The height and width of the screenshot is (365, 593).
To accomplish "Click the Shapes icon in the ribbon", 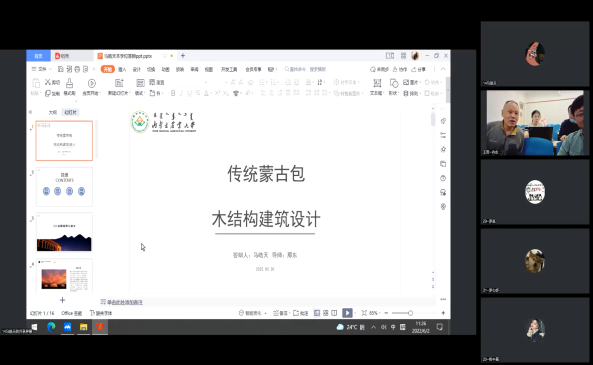I will pyautogui.click(x=394, y=83).
